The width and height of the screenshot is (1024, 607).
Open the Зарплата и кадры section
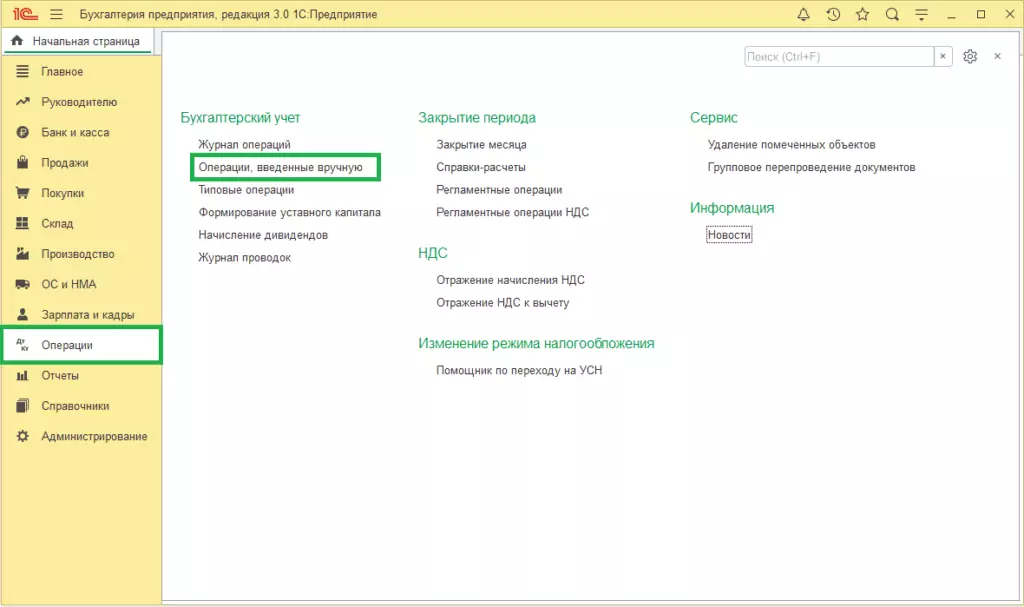(x=87, y=315)
